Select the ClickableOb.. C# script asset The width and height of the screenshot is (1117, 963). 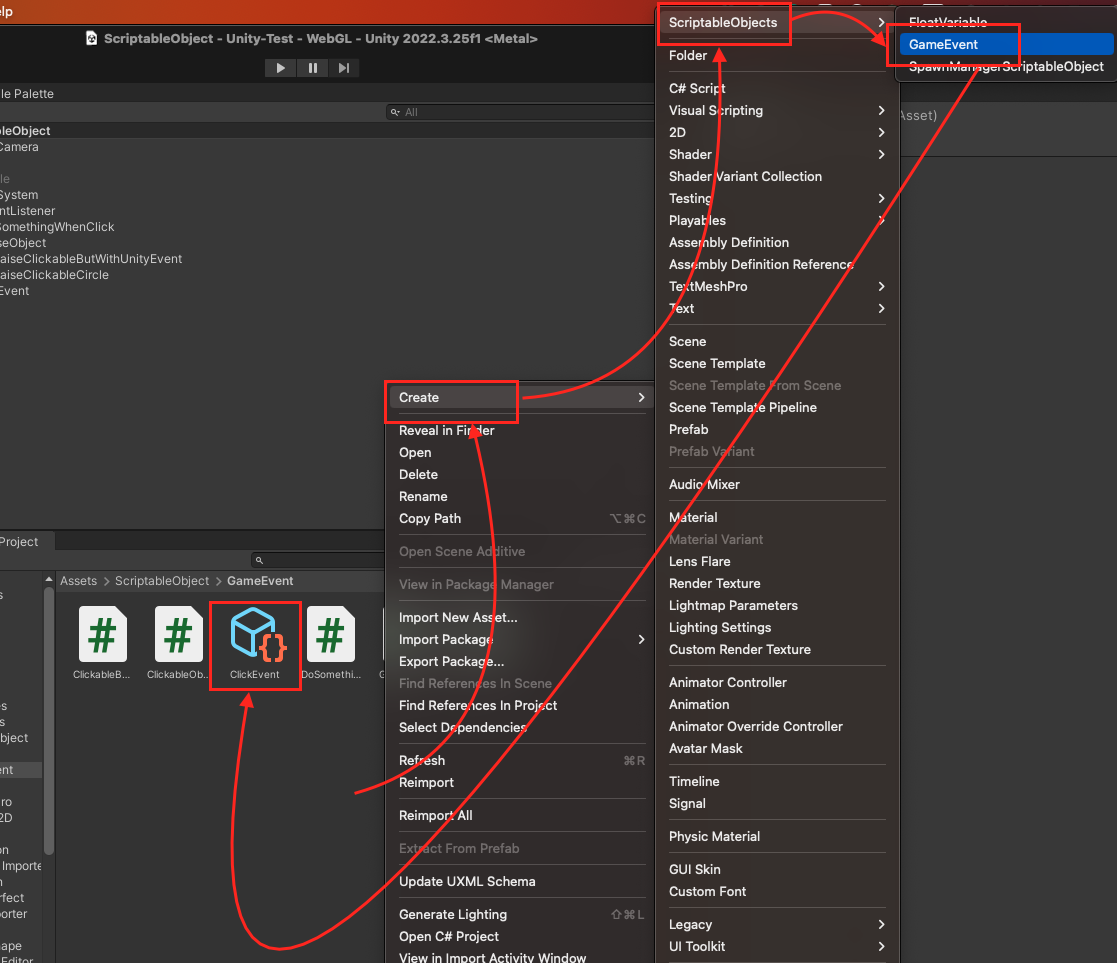pyautogui.click(x=178, y=644)
